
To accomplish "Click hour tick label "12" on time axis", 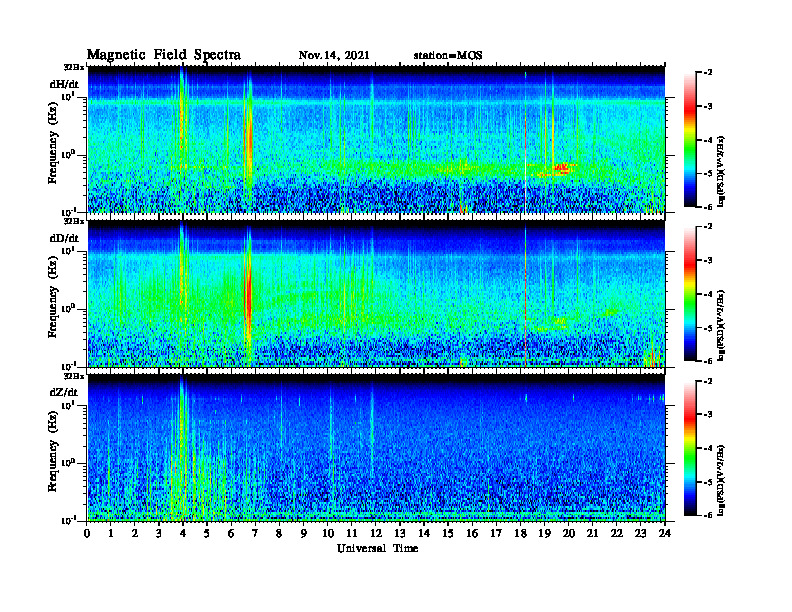I will [x=376, y=533].
